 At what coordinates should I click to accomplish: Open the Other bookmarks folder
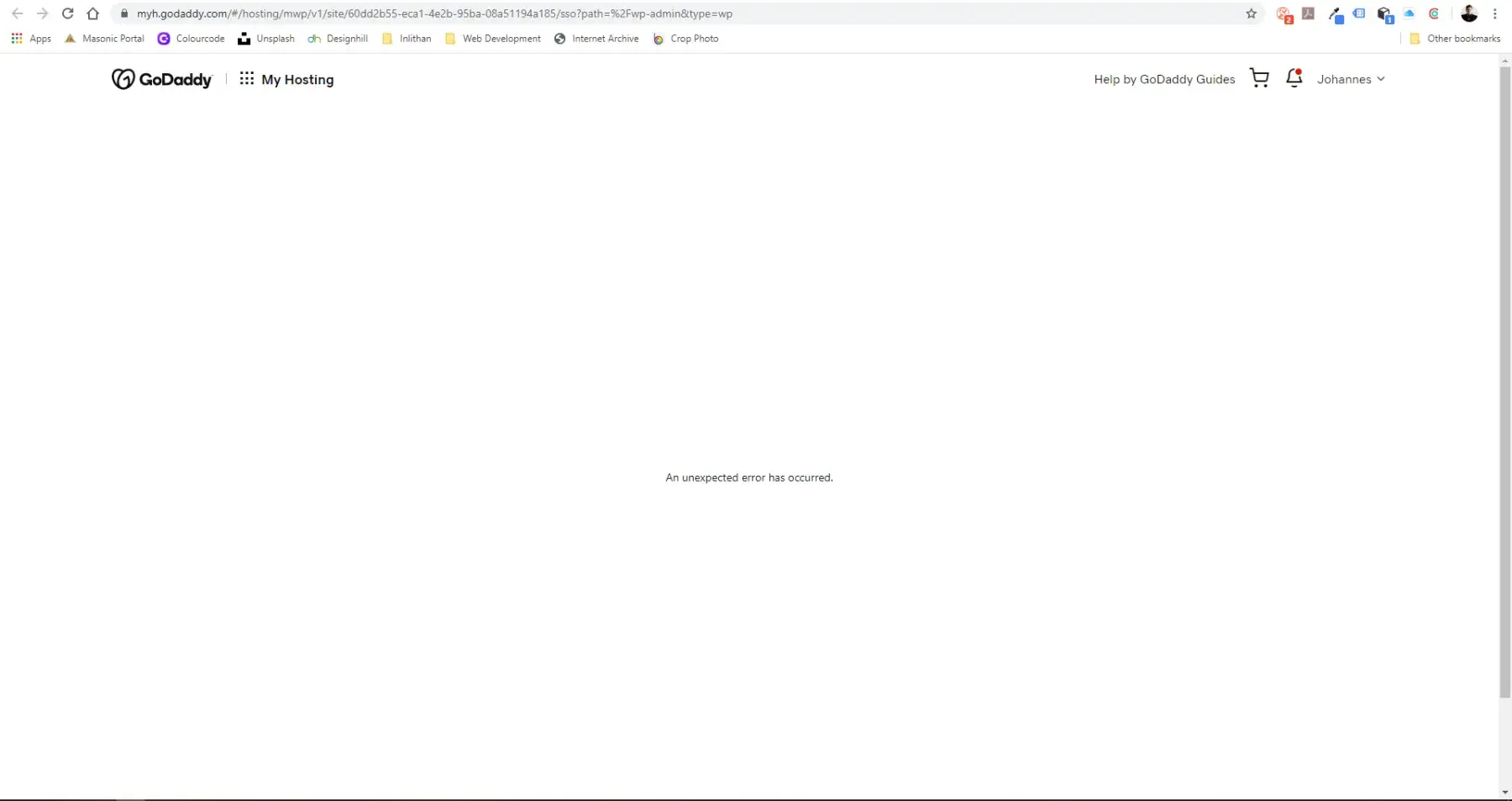tap(1455, 39)
